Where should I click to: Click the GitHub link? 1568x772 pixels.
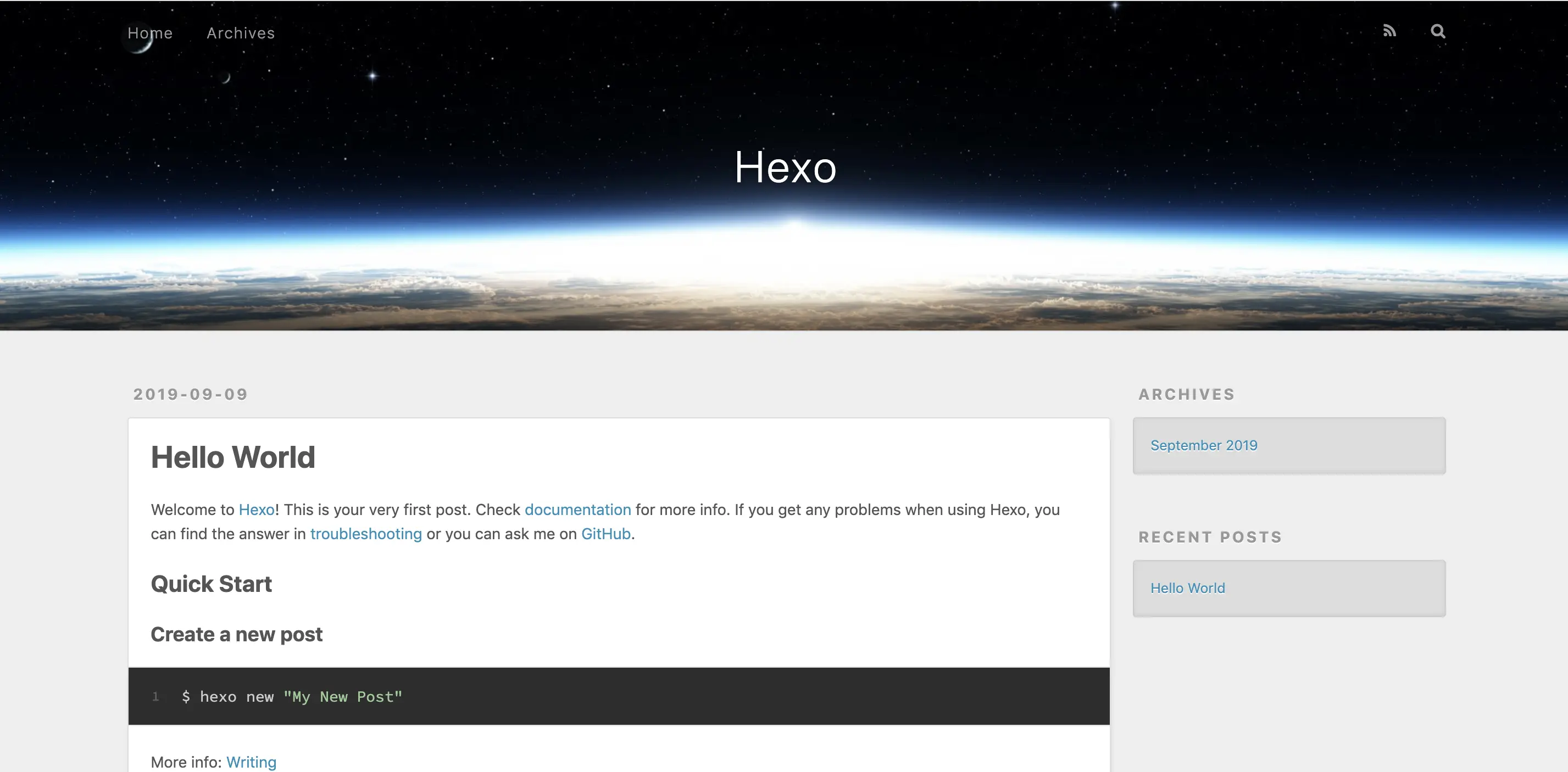click(x=605, y=534)
